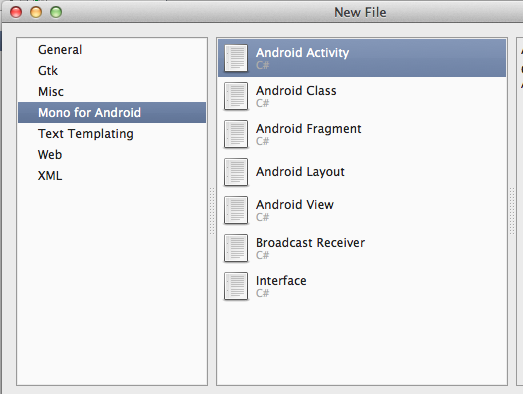This screenshot has width=523, height=394.
Task: Click splitter handle right of template list
Action: click(512, 211)
